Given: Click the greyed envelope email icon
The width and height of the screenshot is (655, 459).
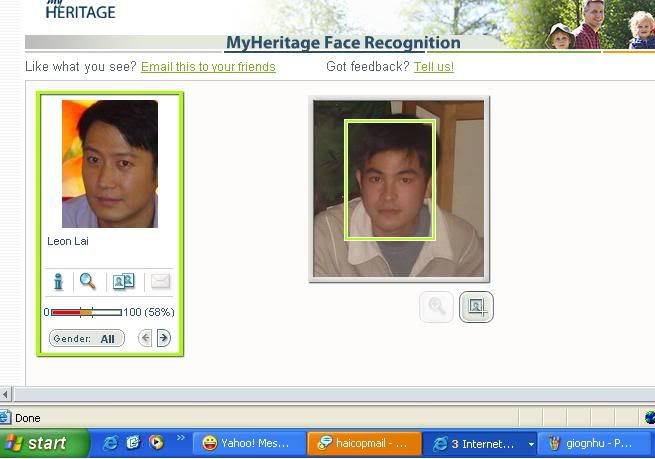Looking at the screenshot, I should 160,281.
